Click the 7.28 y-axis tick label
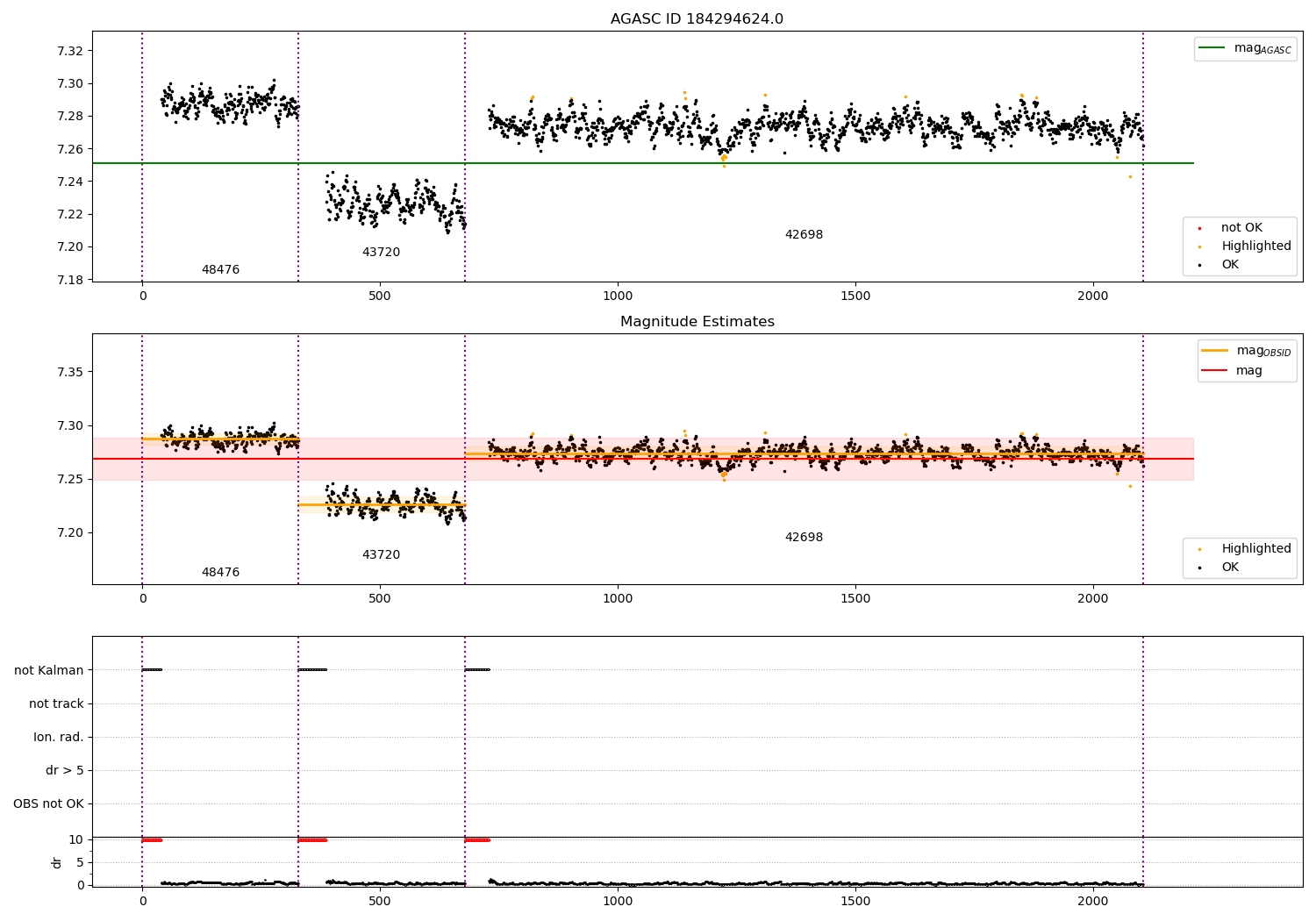Viewport: 1316px width, 921px height. coord(69,117)
